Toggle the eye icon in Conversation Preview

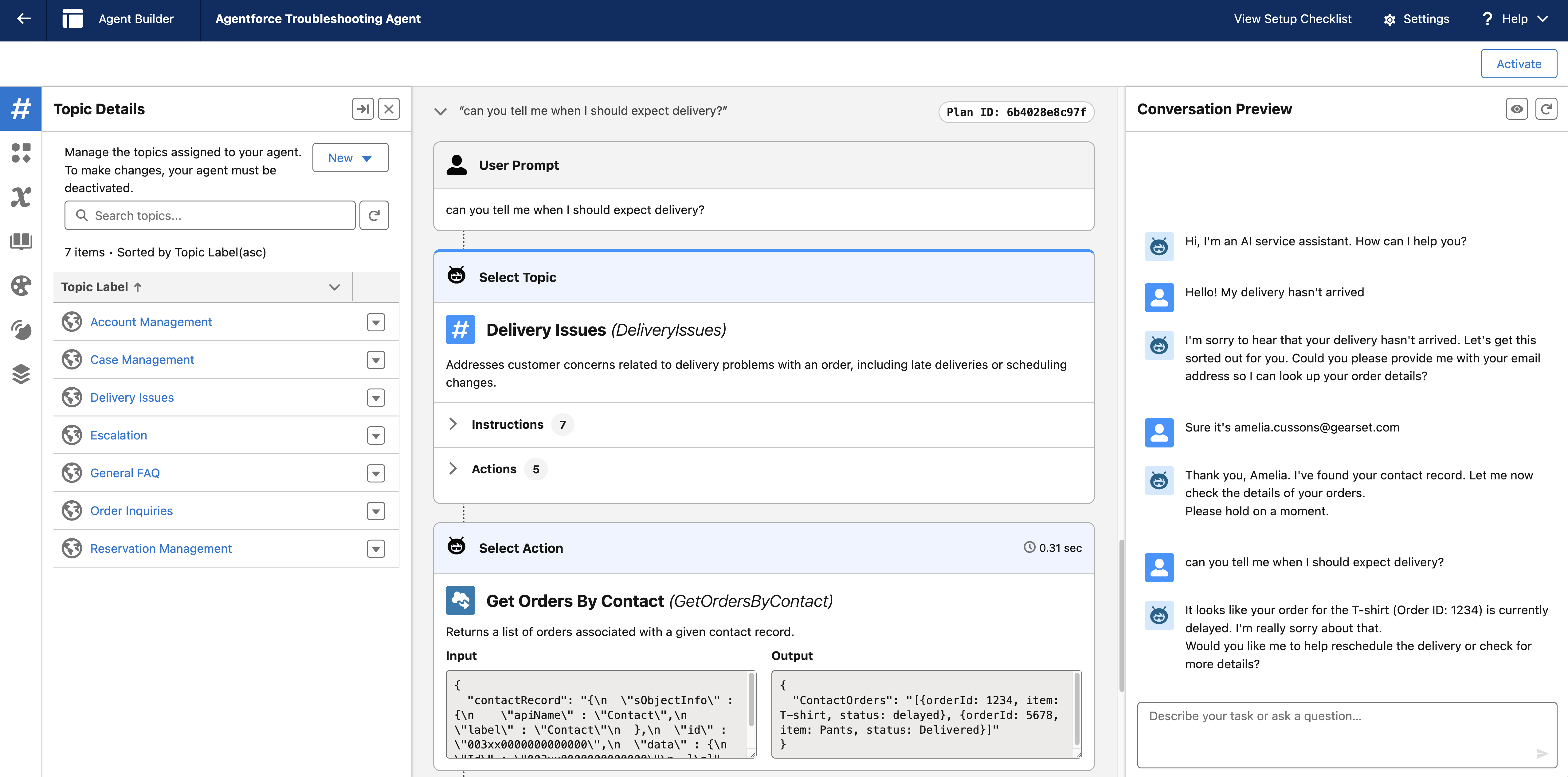1516,109
